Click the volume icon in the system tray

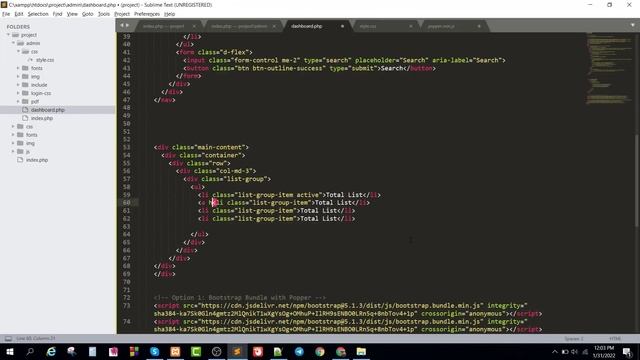(574, 351)
